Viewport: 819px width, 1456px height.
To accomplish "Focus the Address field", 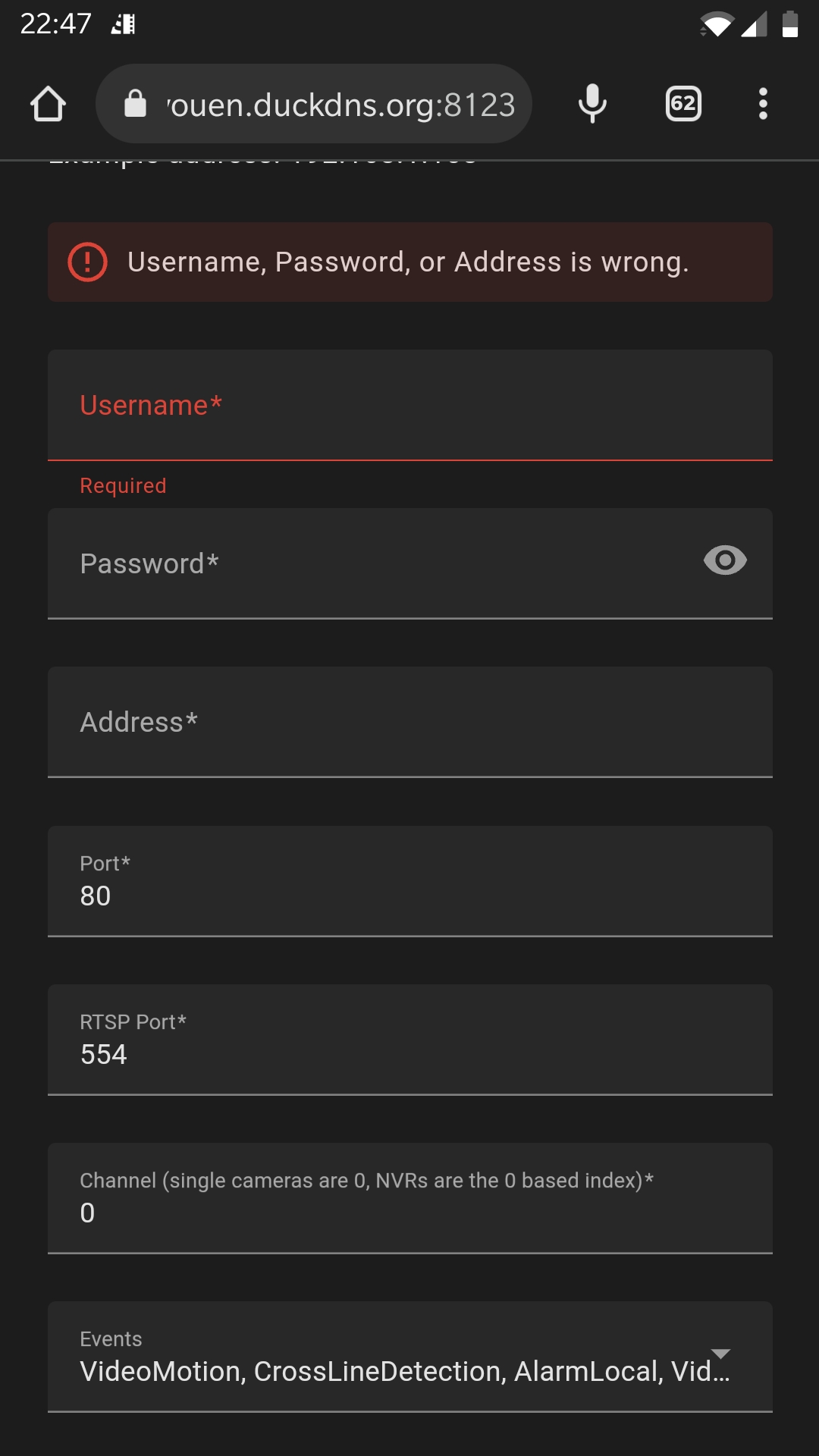I will point(410,722).
